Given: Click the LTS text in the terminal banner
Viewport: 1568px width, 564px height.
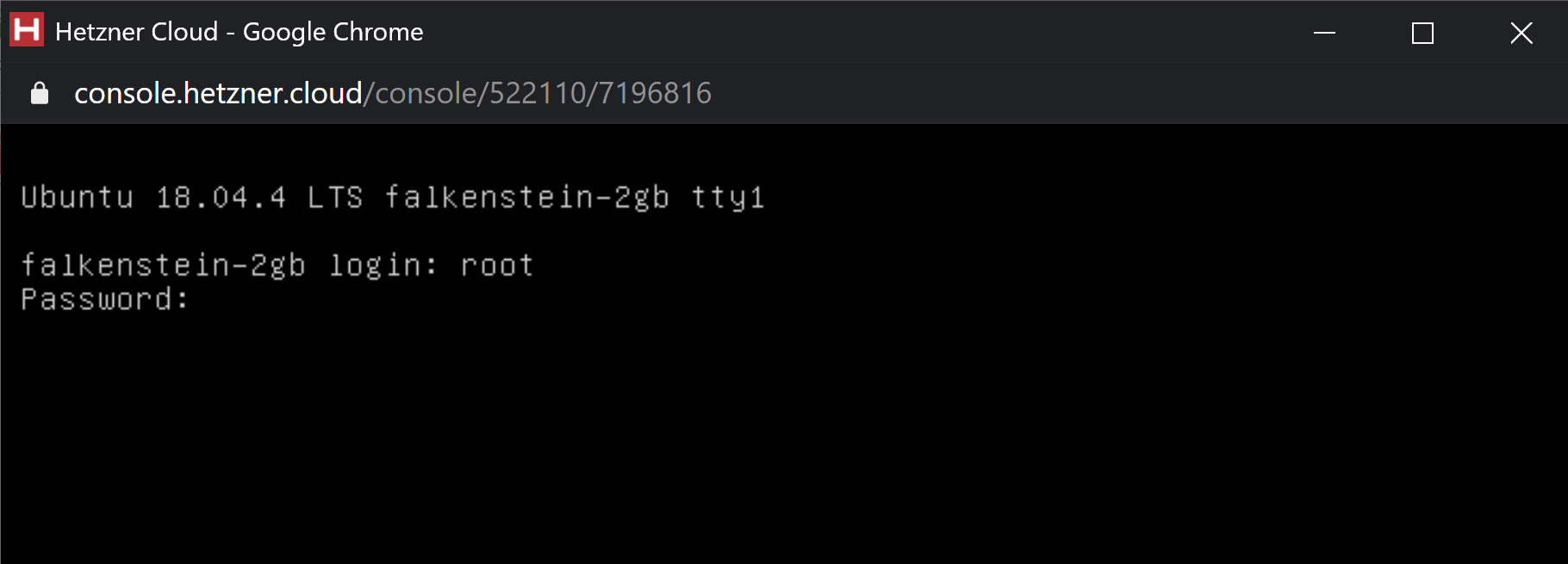Looking at the screenshot, I should point(335,197).
